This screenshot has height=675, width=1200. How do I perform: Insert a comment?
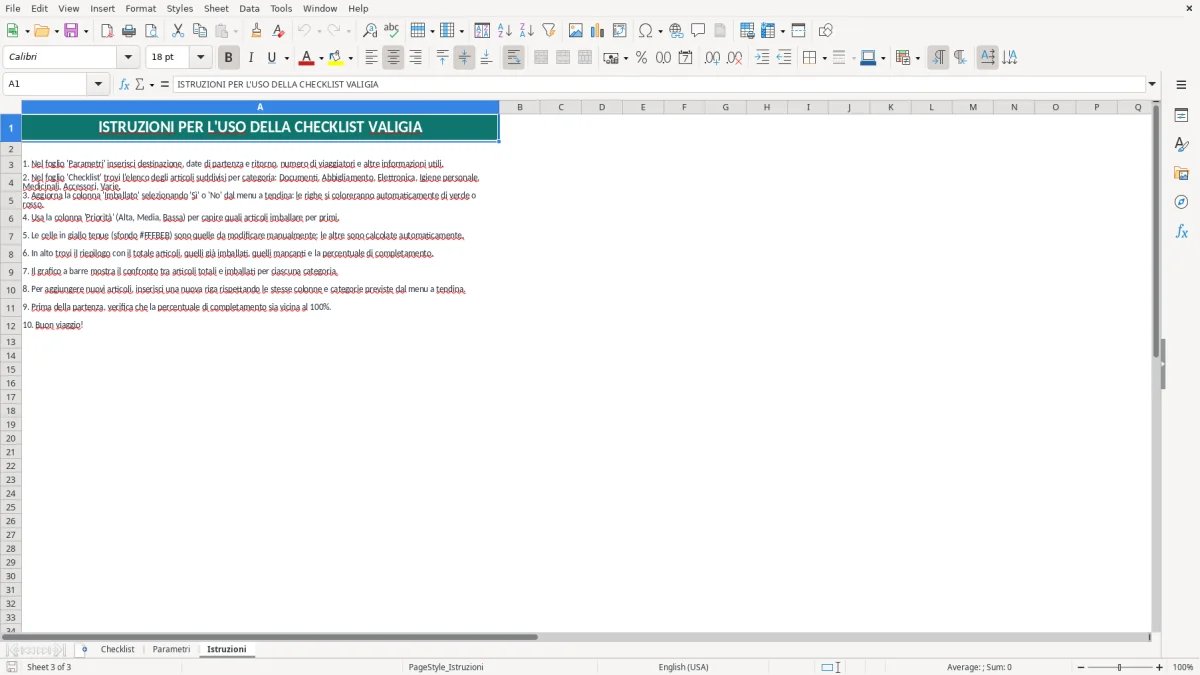click(x=698, y=31)
